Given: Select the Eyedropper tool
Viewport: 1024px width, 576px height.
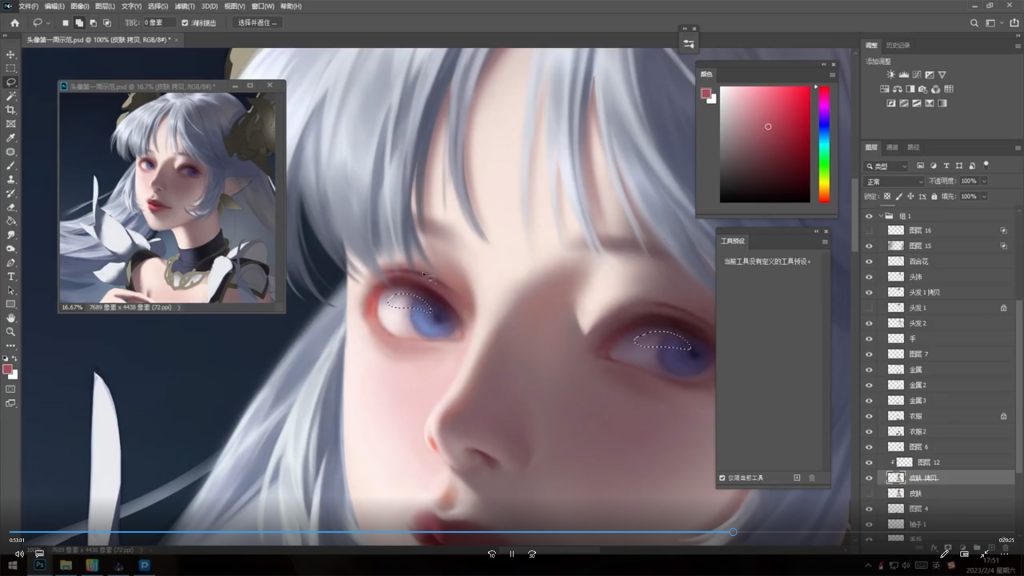Looking at the screenshot, I should point(11,138).
